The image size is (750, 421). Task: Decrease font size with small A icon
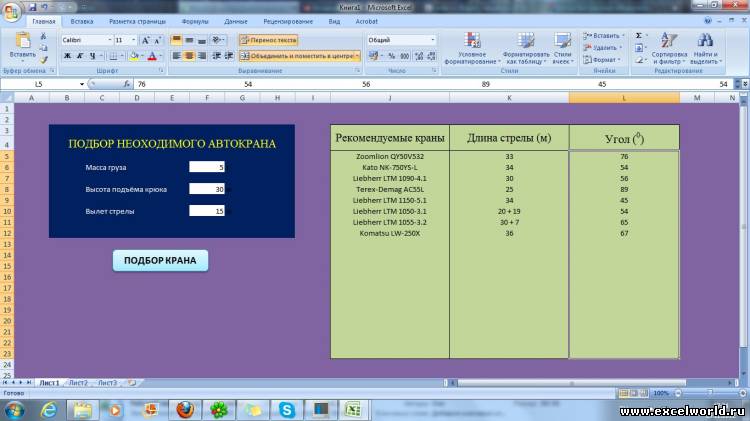point(157,40)
